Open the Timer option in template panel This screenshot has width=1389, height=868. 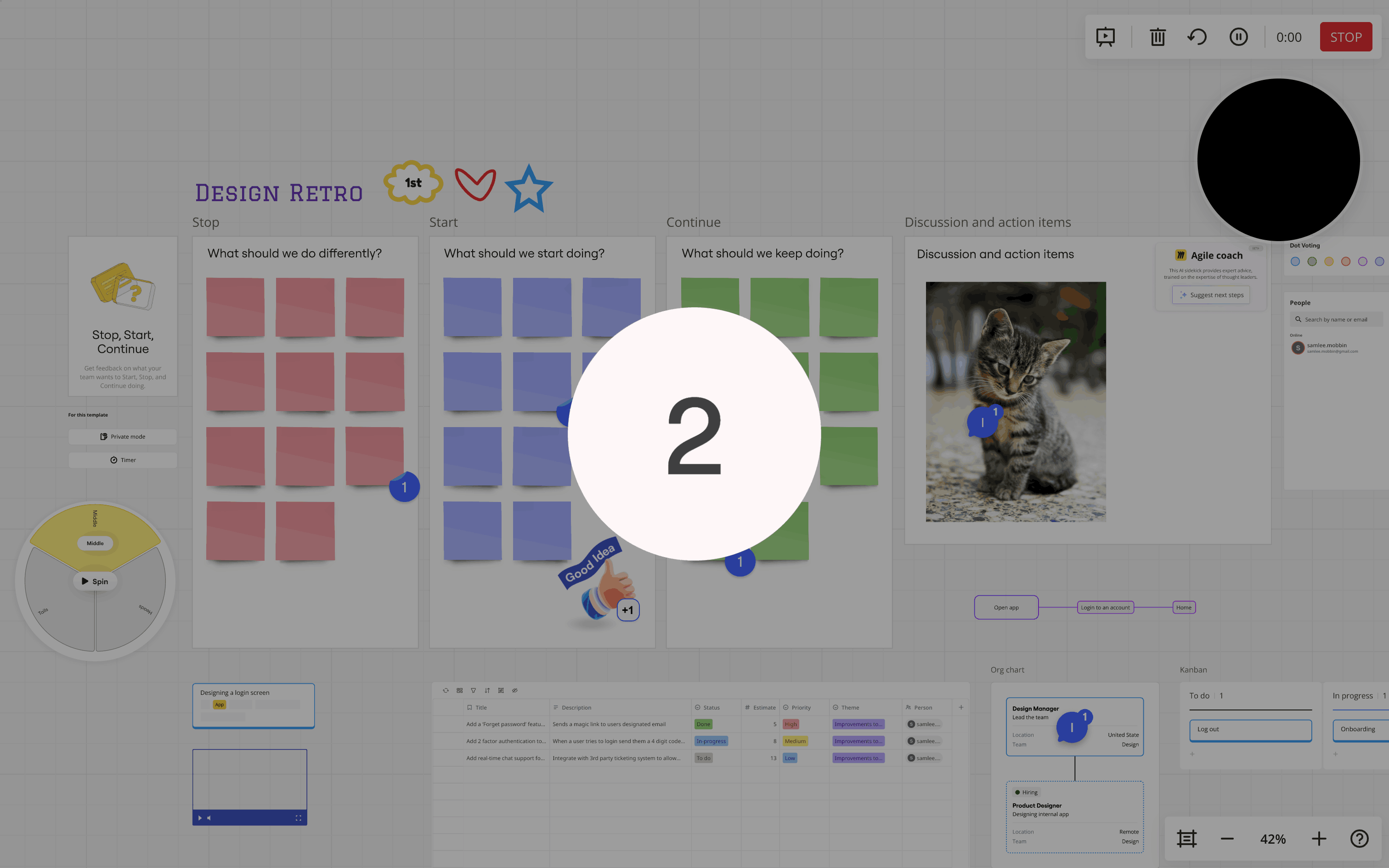pos(123,460)
